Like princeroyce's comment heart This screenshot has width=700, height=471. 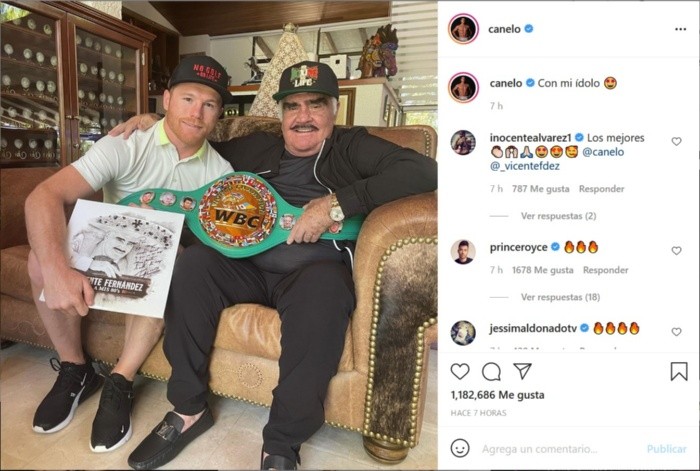coord(676,251)
